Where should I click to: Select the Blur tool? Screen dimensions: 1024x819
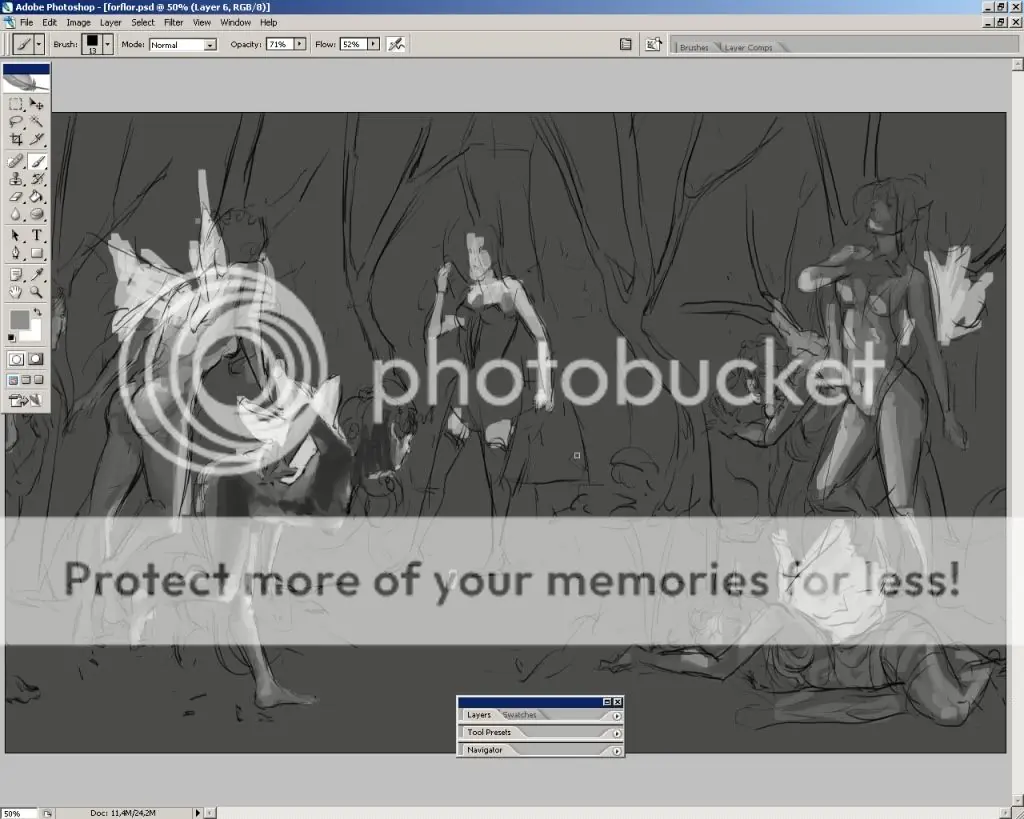pyautogui.click(x=16, y=214)
